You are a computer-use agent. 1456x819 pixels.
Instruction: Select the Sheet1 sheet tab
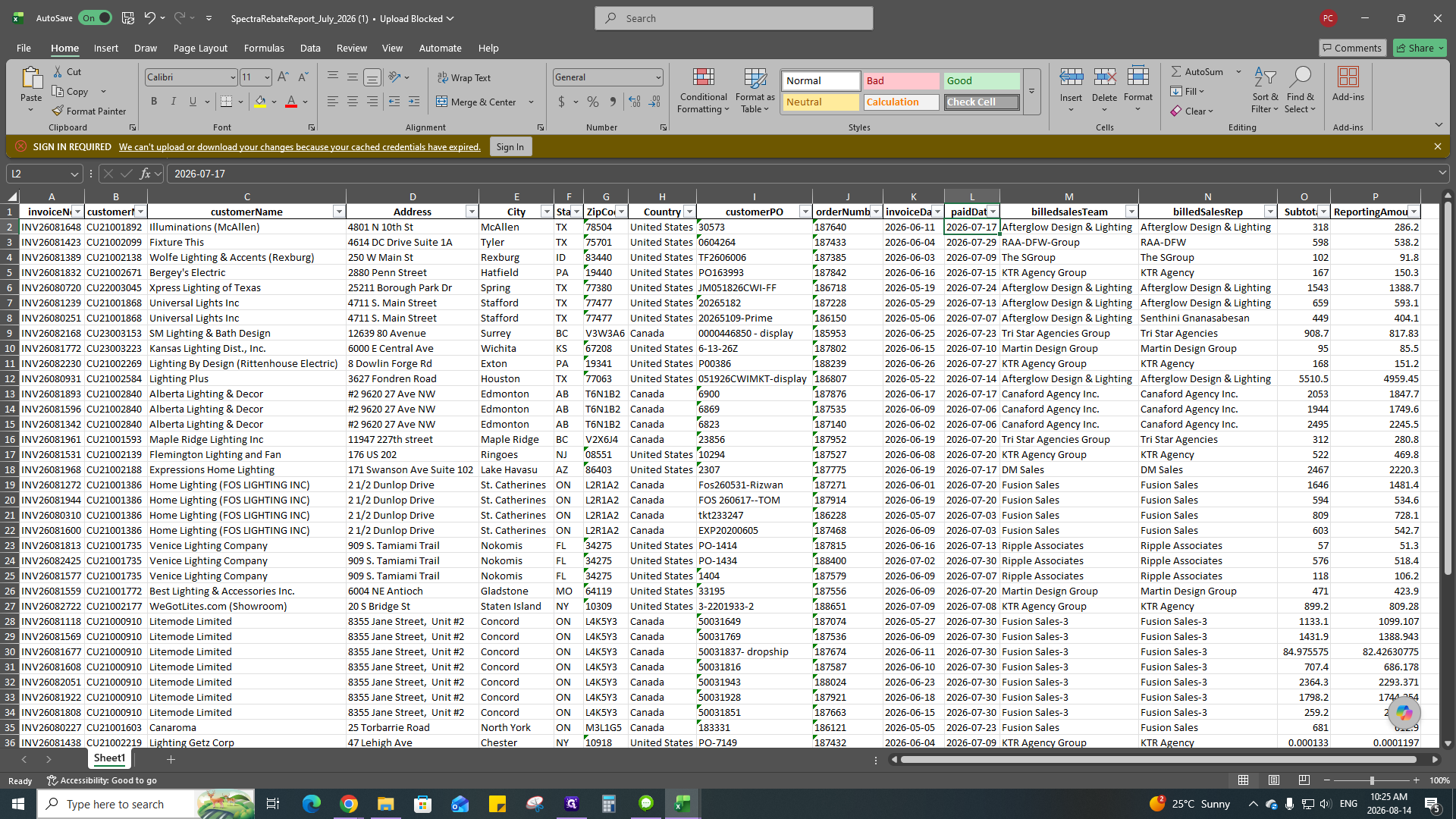[x=109, y=758]
